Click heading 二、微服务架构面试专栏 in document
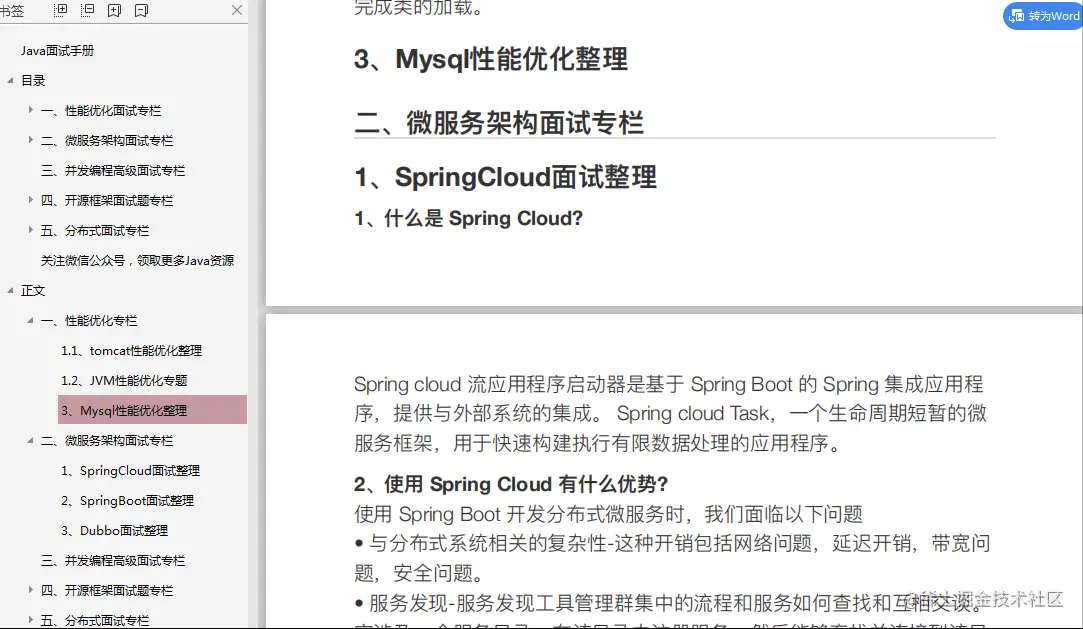The image size is (1083, 629). click(499, 123)
